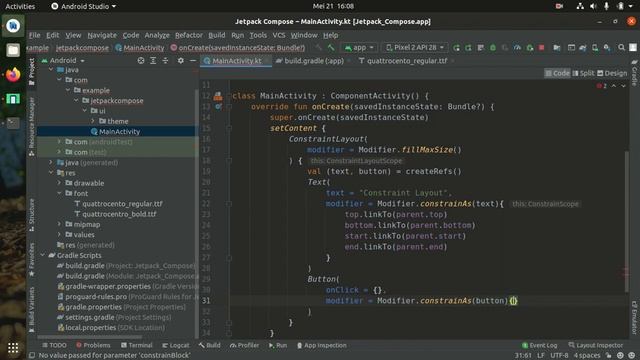Click Expand All icon in Project panel
Image resolution: width=640 pixels, height=360 pixels.
pyautogui.click(x=153, y=60)
